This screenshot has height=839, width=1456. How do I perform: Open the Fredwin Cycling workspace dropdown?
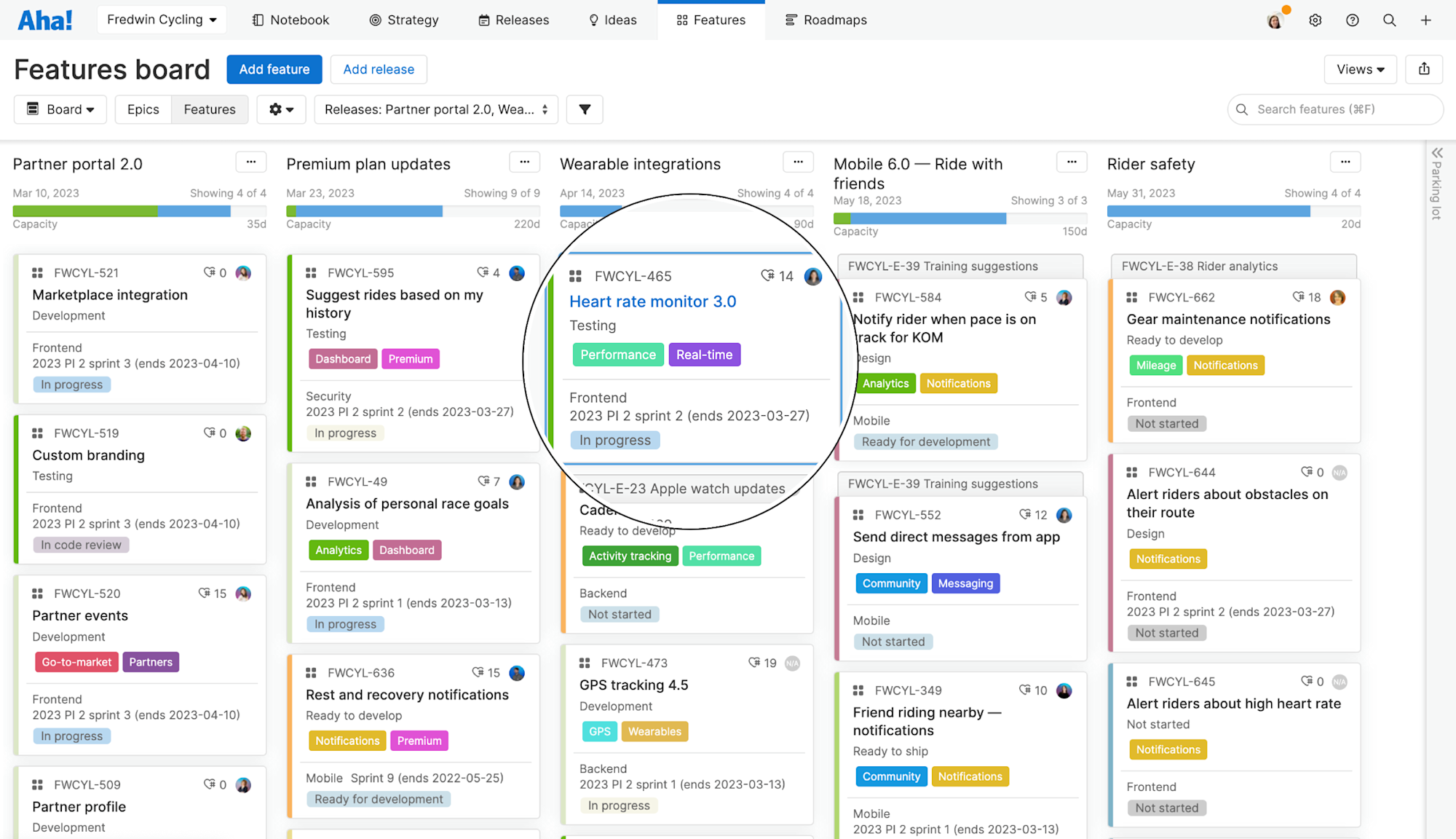tap(162, 20)
